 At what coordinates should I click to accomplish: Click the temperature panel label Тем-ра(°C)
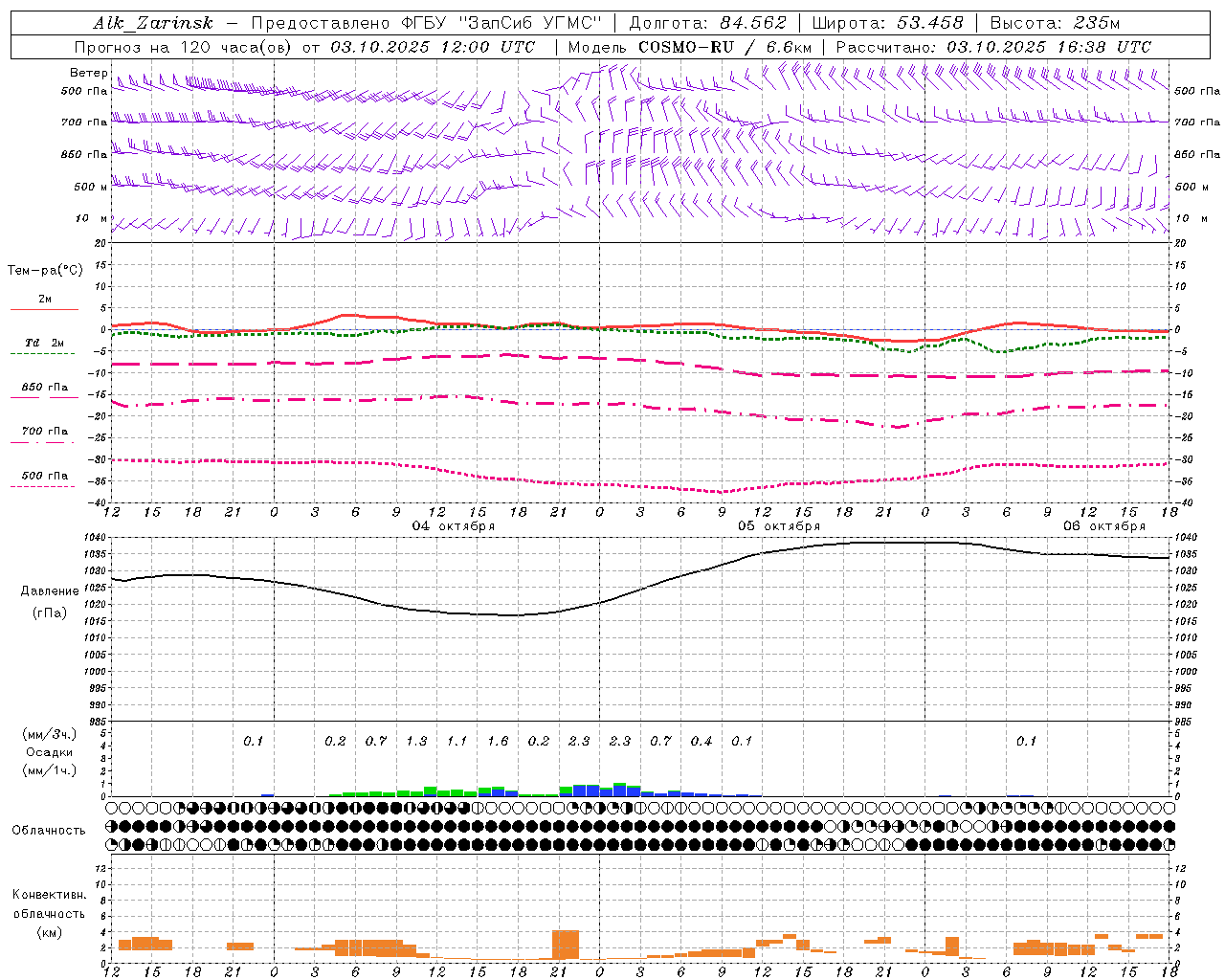click(x=45, y=271)
